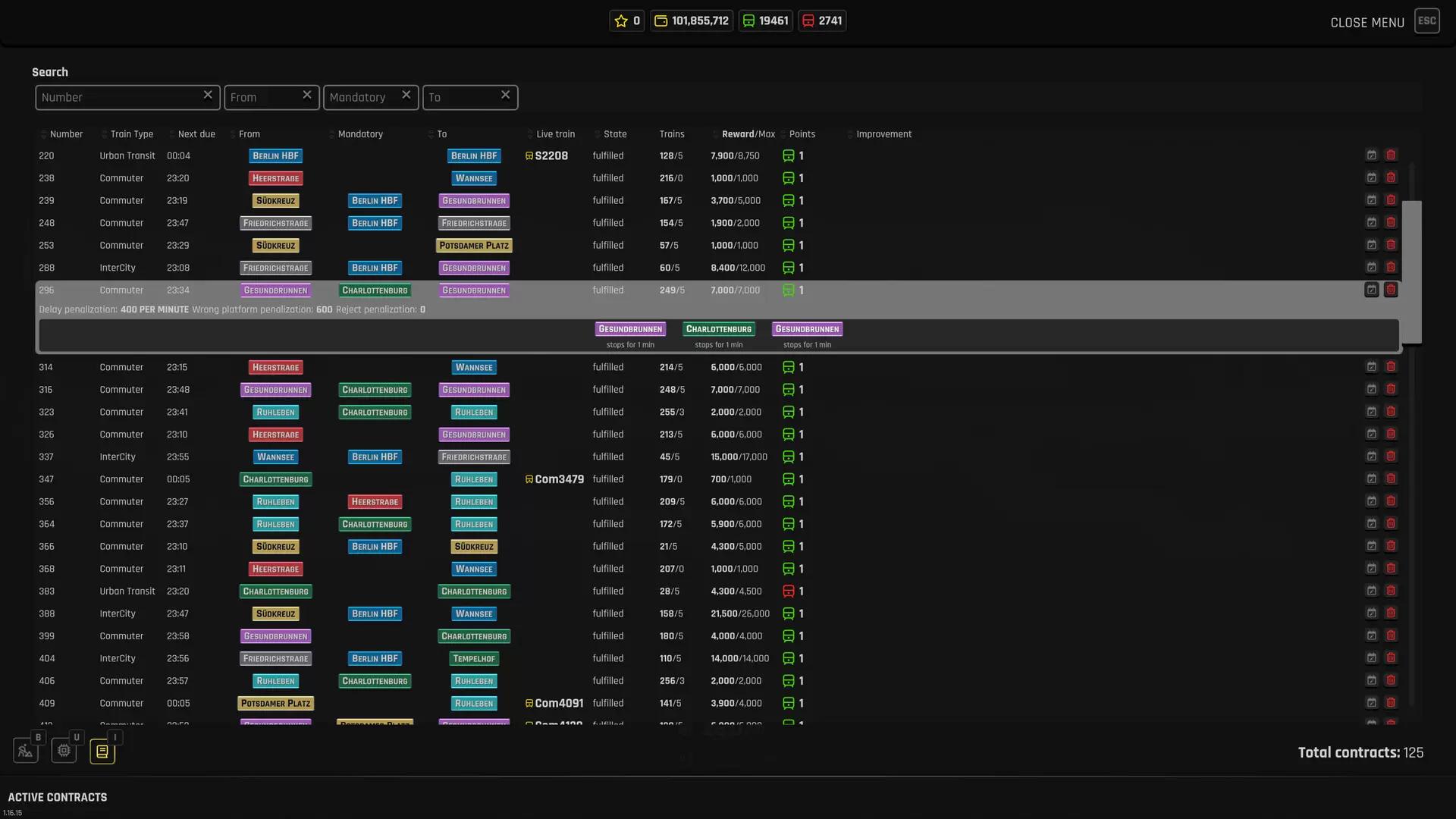The image size is (1456, 819).
Task: Open live train Com3479 link
Action: (558, 479)
